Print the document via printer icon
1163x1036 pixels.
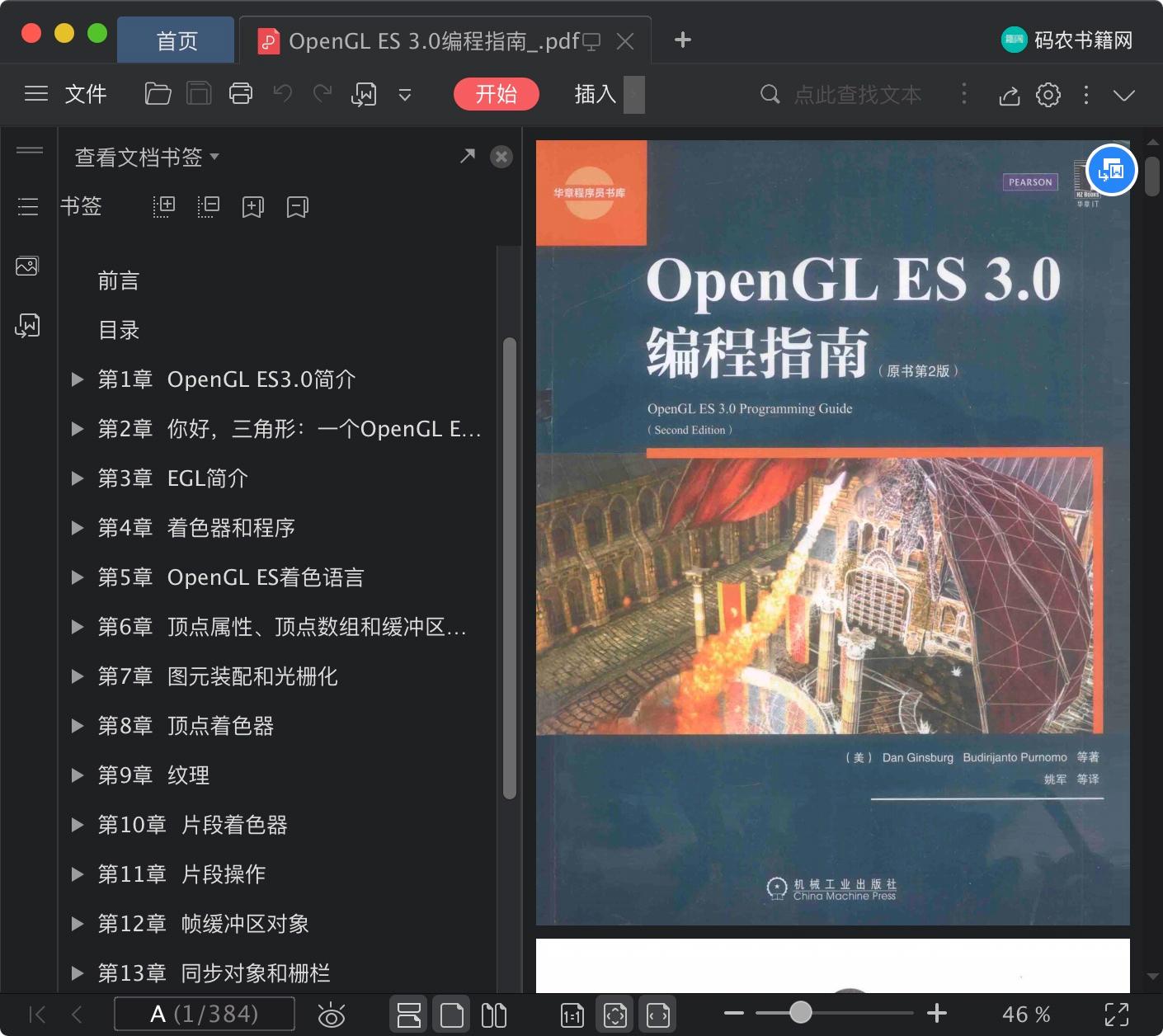tap(240, 94)
